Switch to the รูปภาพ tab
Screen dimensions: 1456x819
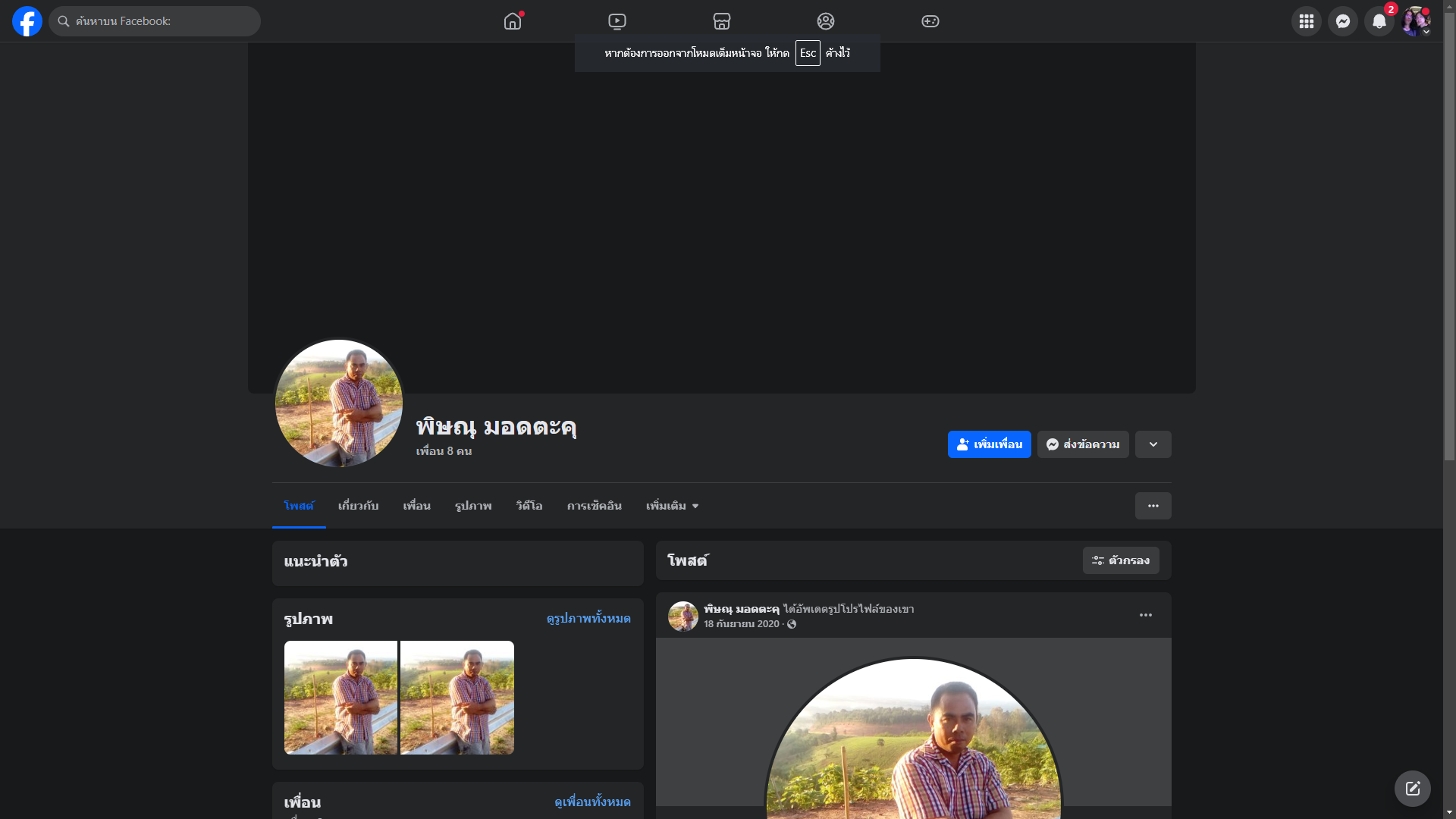(x=473, y=506)
